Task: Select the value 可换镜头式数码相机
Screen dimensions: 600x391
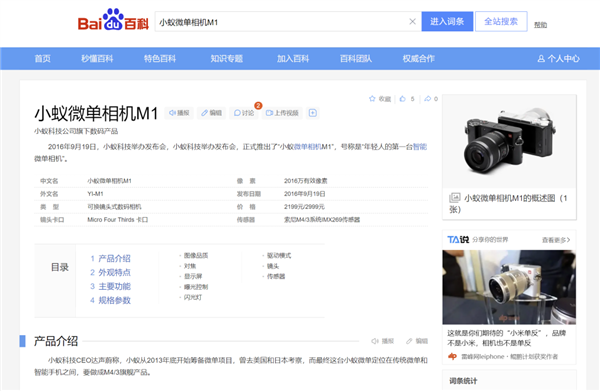Action: point(114,207)
